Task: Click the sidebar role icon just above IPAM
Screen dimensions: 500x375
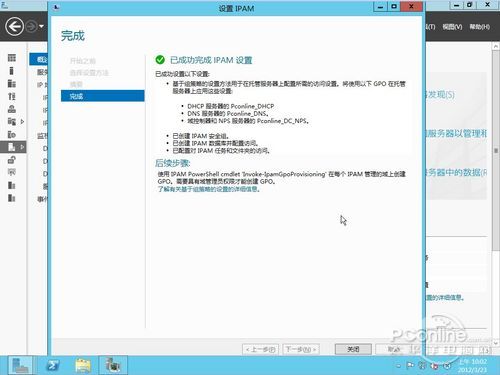Action: 12,134
